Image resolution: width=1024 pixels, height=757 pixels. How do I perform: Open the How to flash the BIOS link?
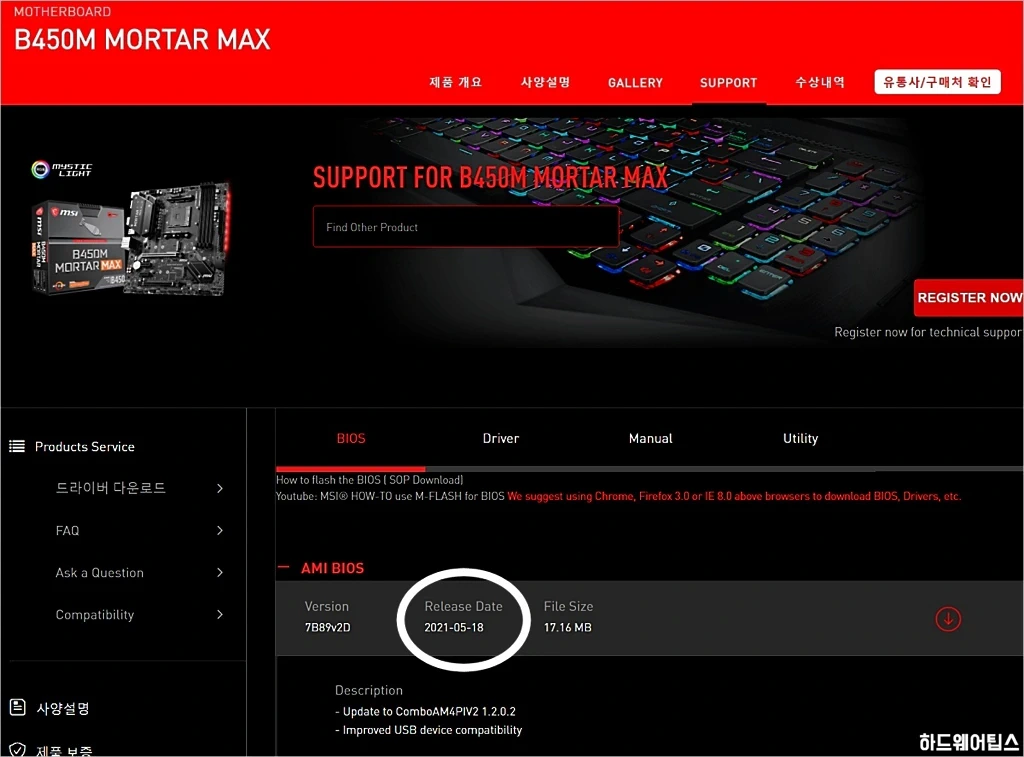click(x=369, y=481)
